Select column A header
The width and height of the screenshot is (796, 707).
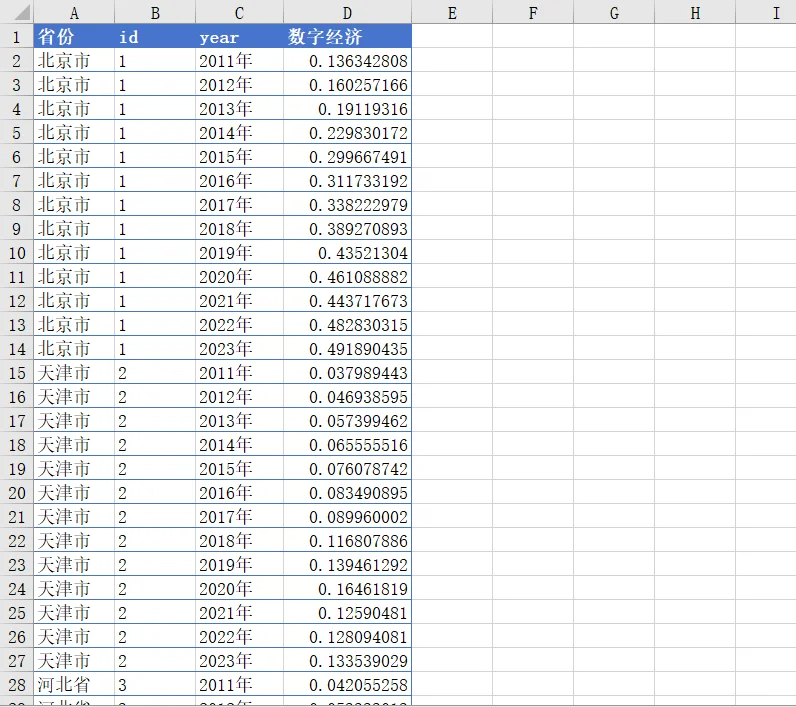pyautogui.click(x=74, y=12)
